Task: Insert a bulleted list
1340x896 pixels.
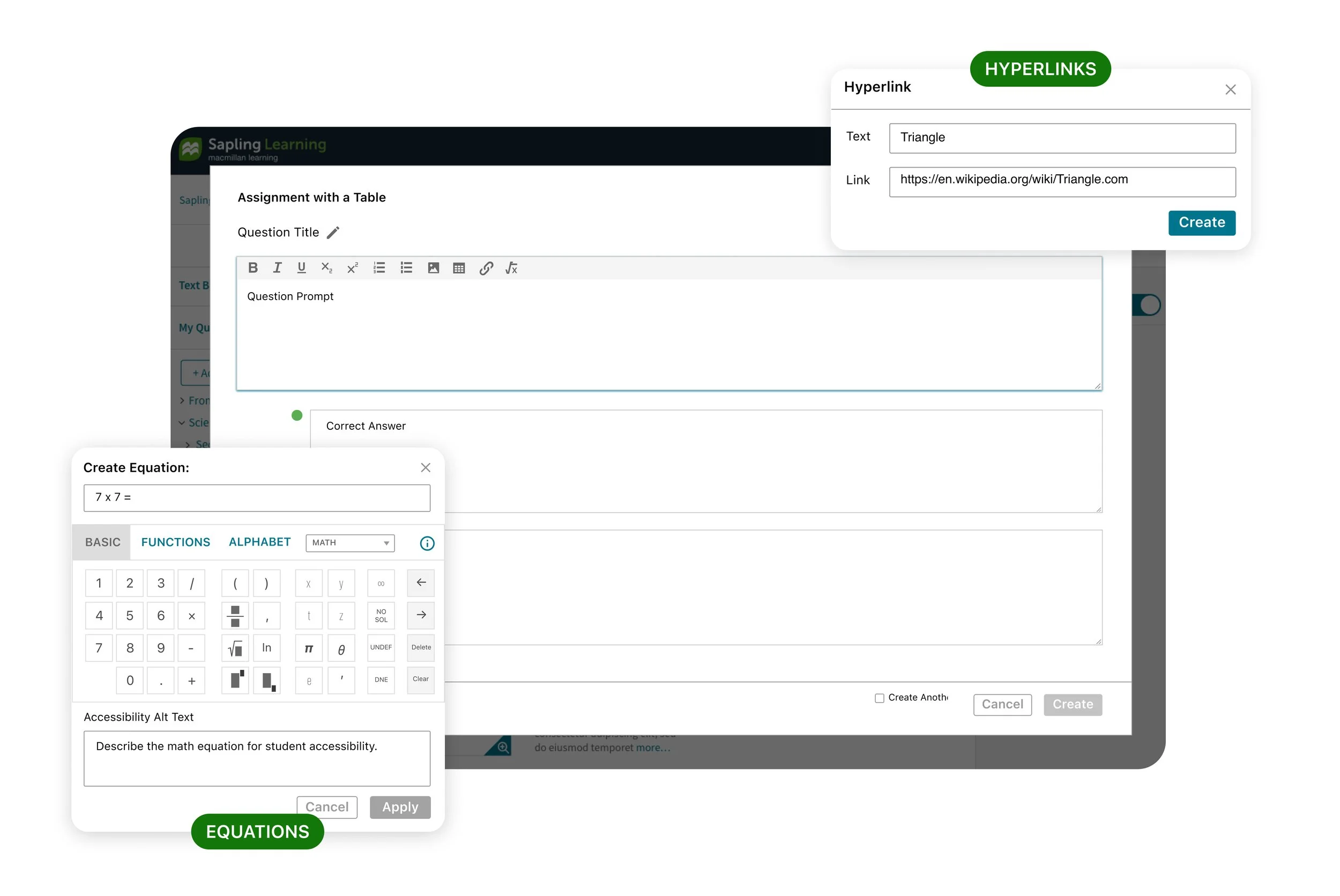Action: click(406, 268)
